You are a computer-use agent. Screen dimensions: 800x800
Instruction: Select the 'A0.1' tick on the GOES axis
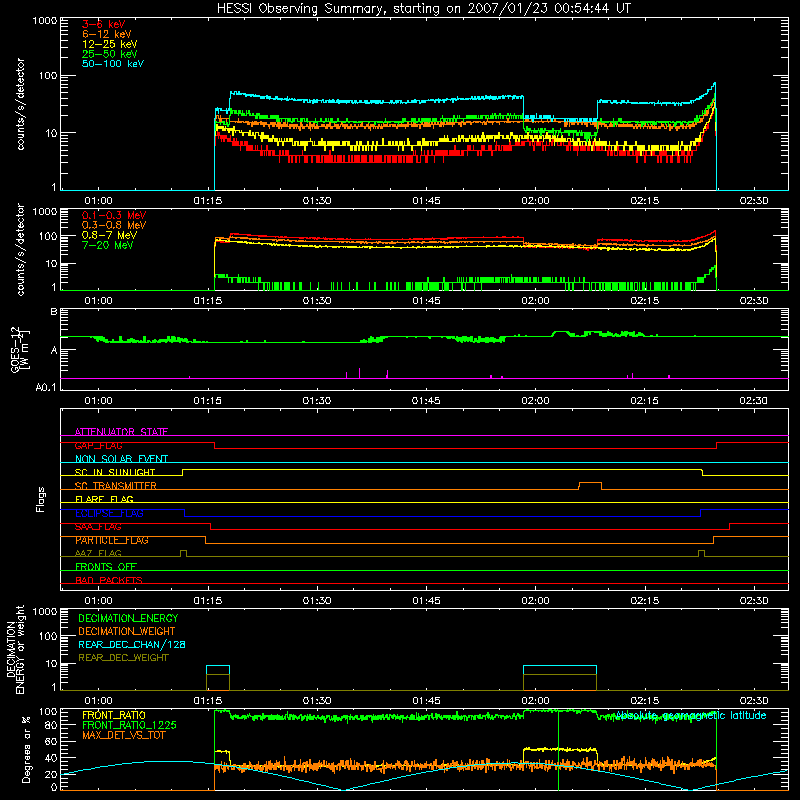coord(46,387)
